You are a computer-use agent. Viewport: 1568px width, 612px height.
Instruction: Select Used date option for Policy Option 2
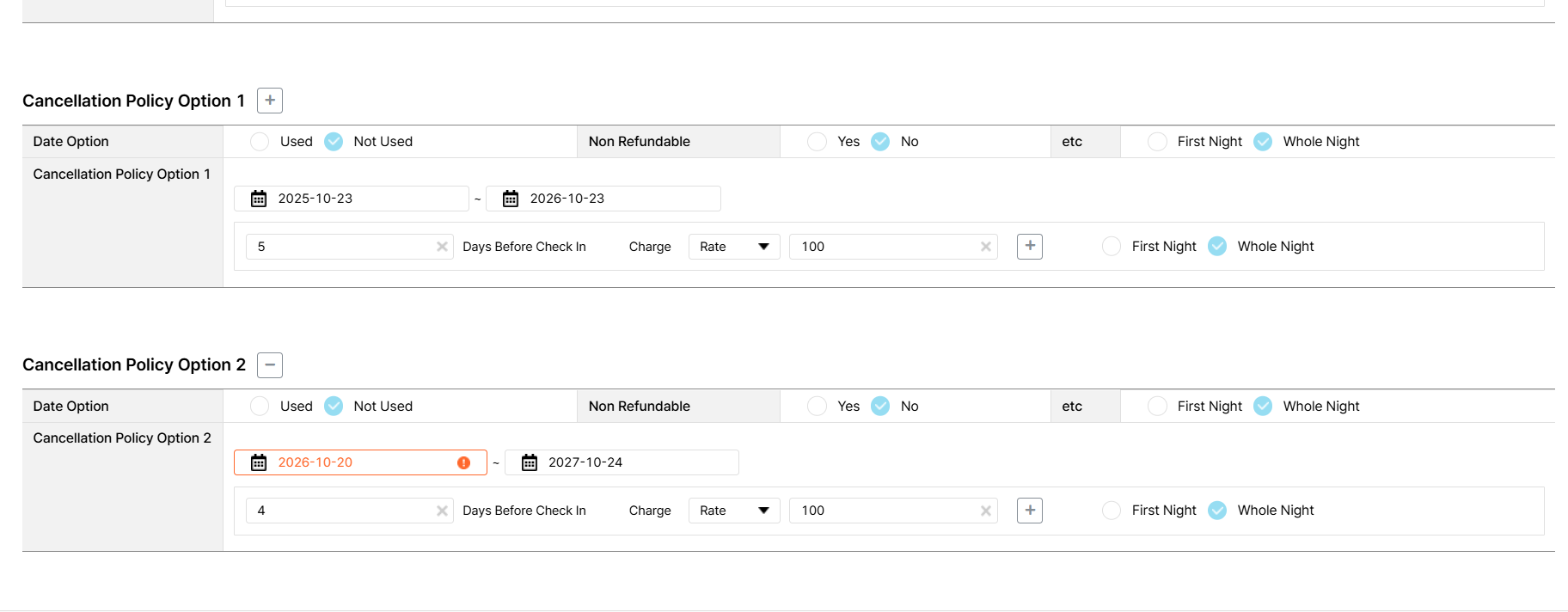pos(260,406)
